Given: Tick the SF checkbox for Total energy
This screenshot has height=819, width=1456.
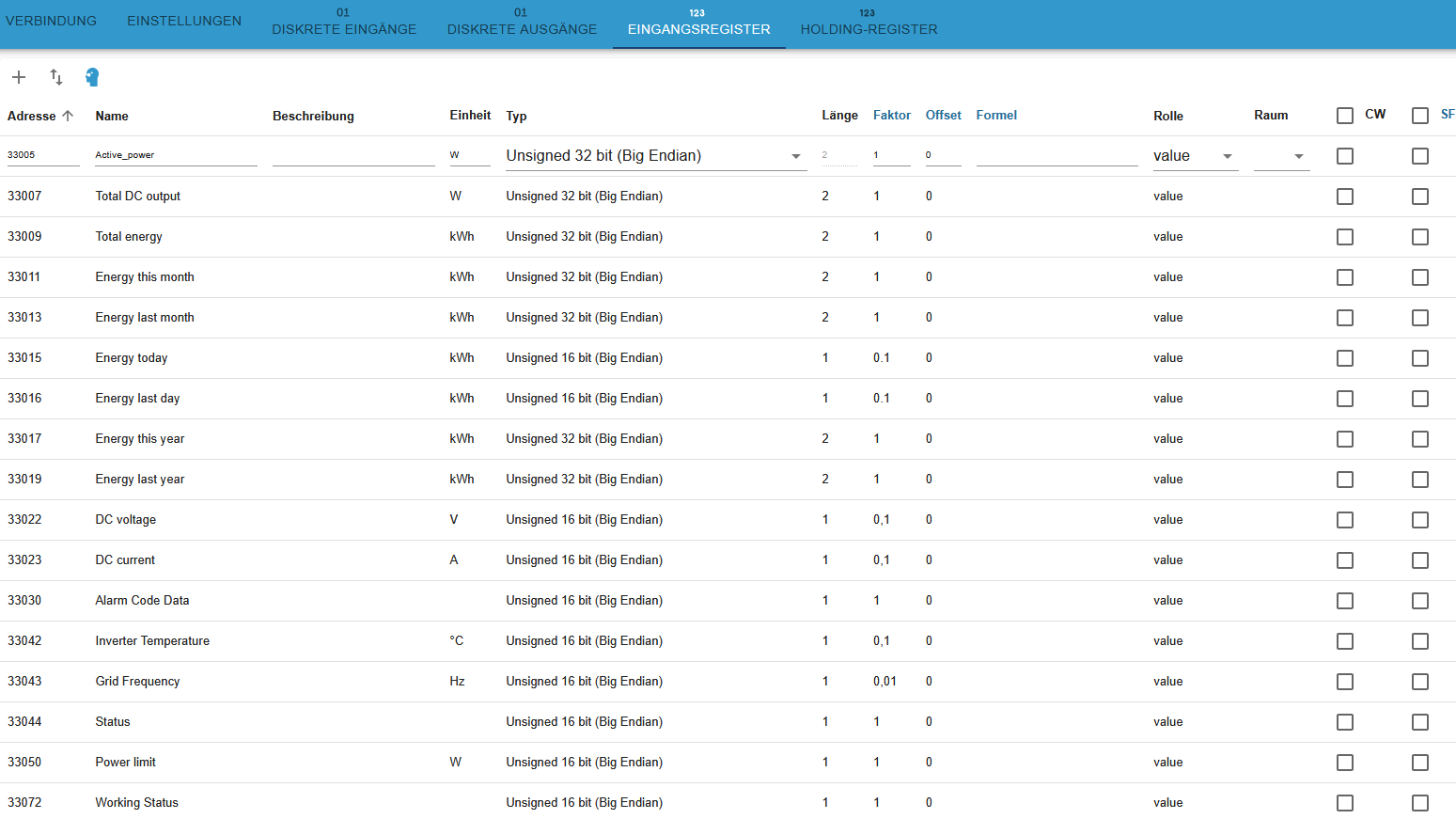Looking at the screenshot, I should [x=1420, y=237].
